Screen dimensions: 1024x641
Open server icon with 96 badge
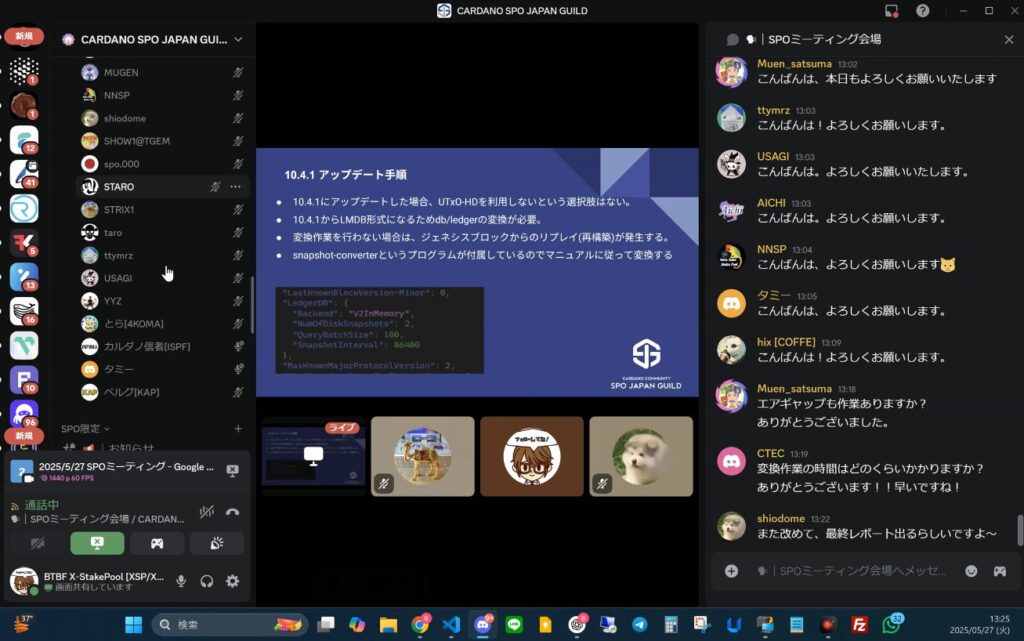coord(24,414)
